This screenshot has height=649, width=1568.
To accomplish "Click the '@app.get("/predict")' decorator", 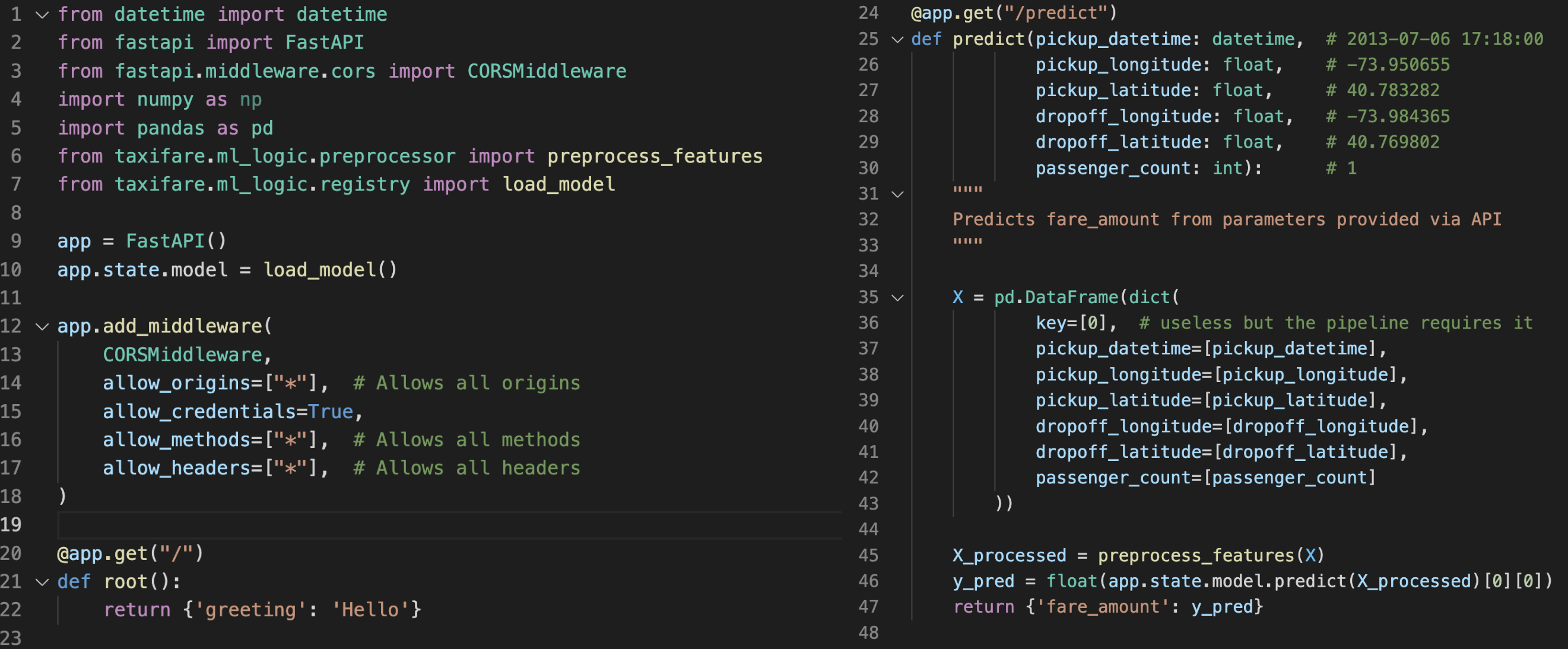I will pos(1014,13).
